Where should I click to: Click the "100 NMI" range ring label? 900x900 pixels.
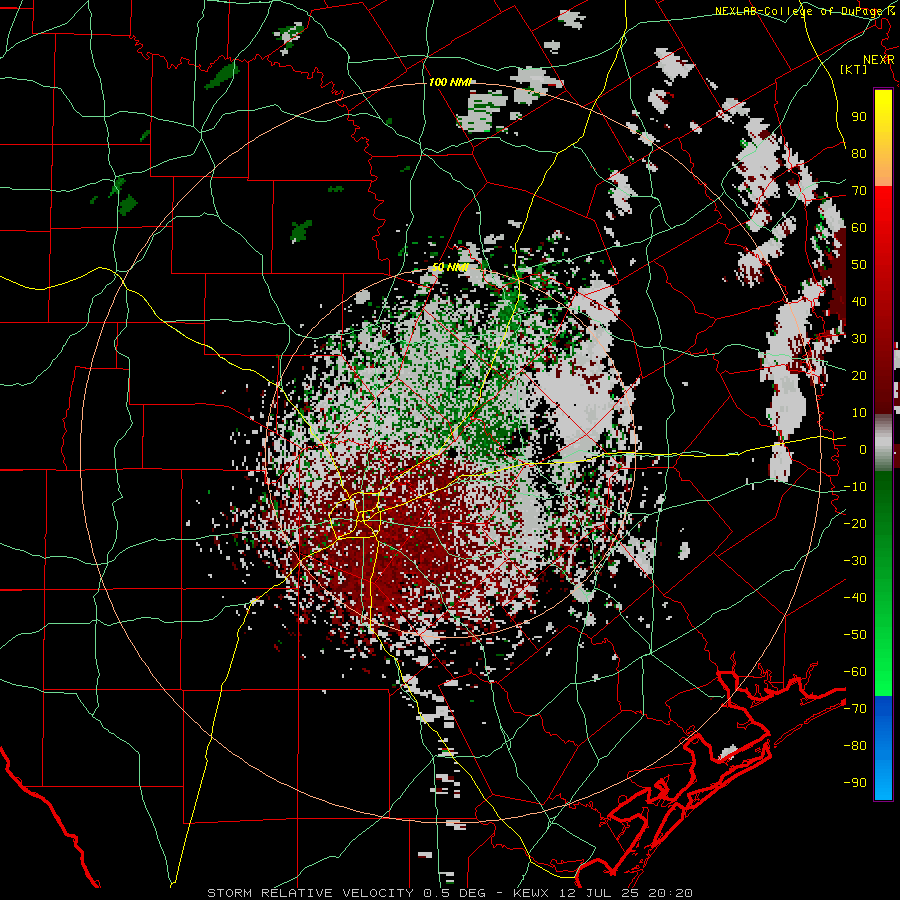[450, 82]
